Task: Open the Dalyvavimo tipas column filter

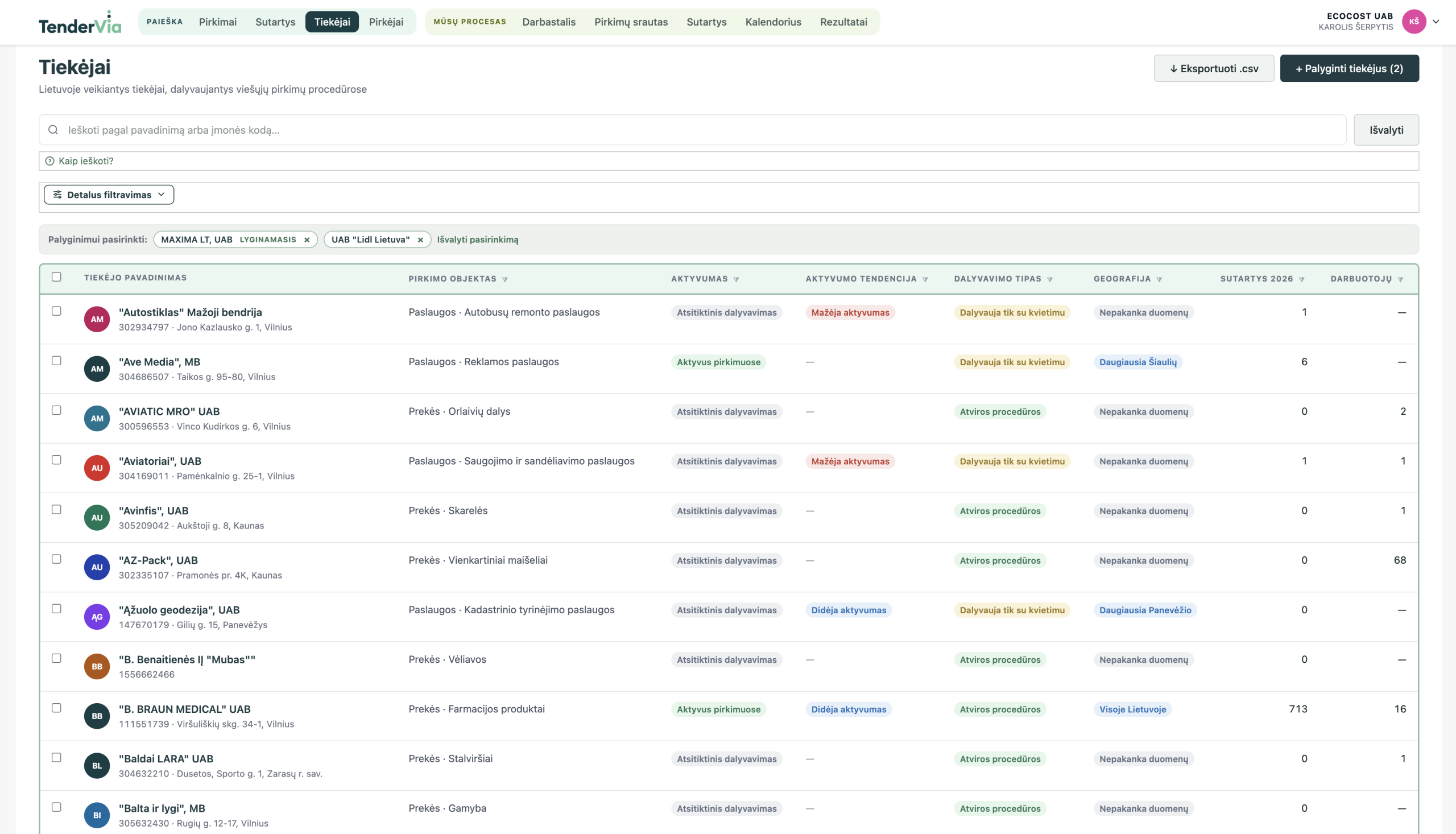Action: (x=1050, y=279)
